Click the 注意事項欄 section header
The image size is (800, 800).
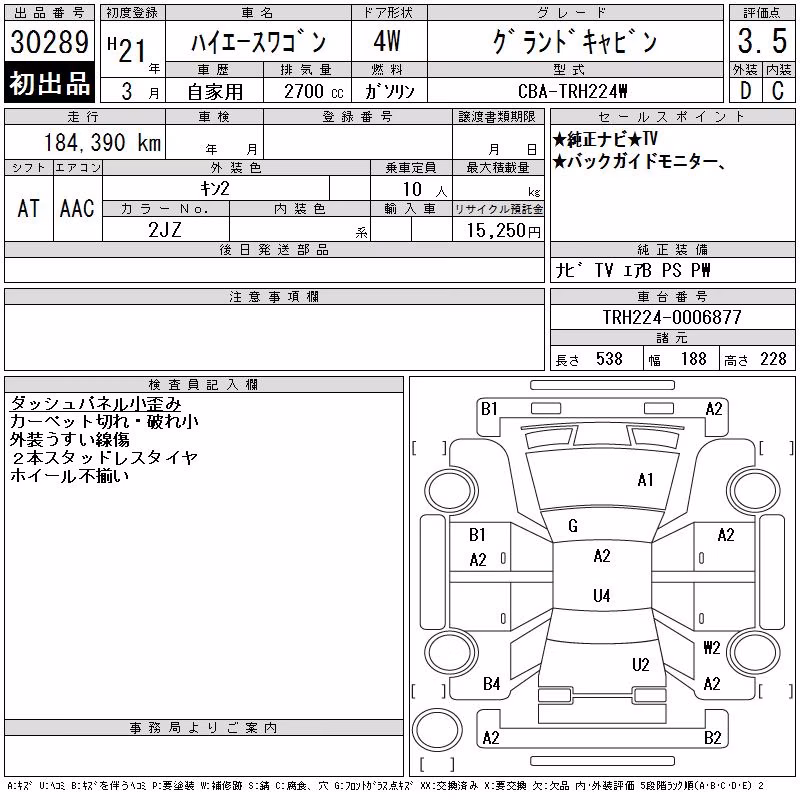point(274,296)
